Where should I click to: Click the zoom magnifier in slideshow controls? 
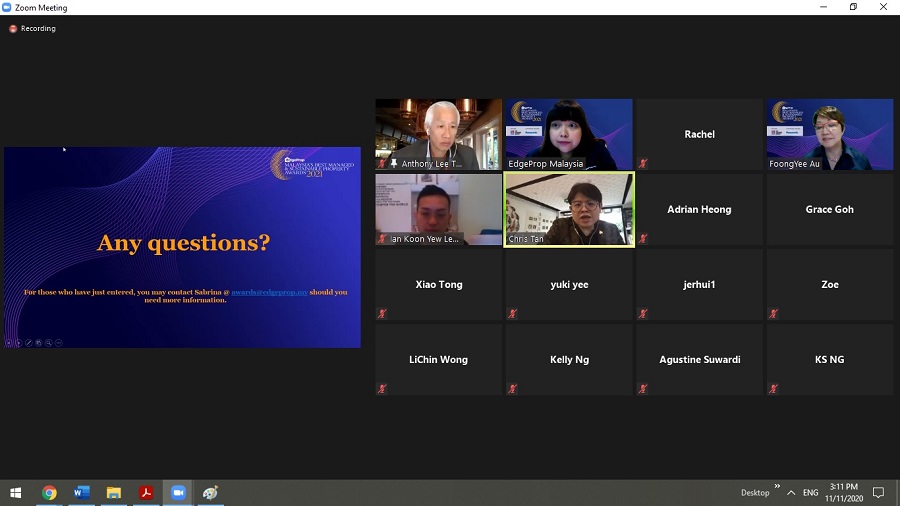tap(48, 343)
